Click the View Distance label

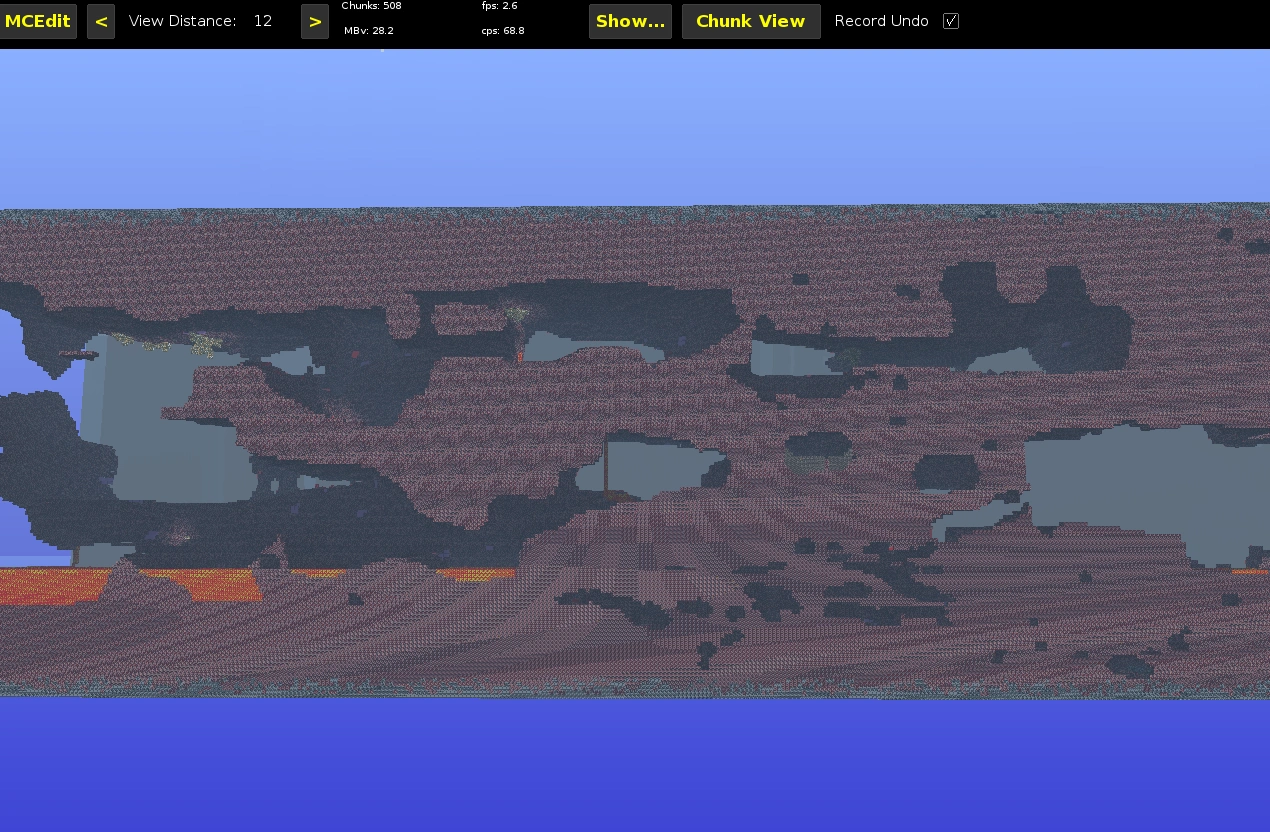[x=182, y=21]
